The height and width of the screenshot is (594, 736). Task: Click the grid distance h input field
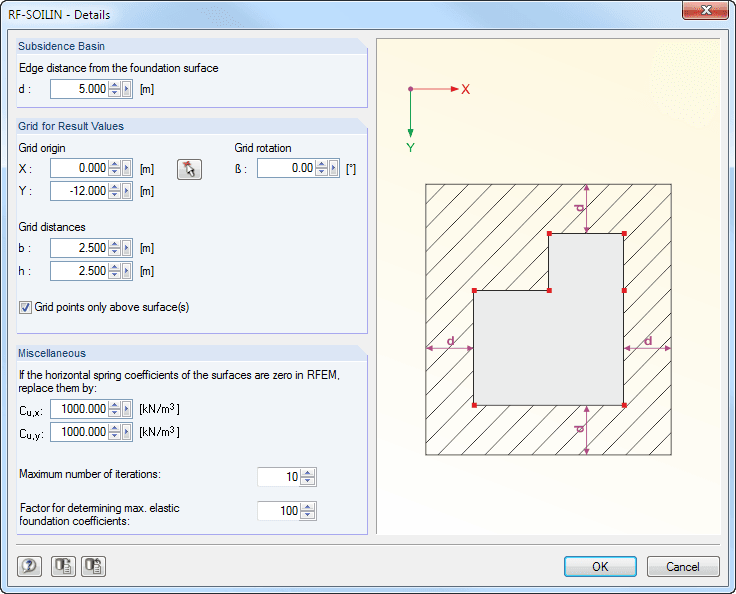[x=79, y=271]
